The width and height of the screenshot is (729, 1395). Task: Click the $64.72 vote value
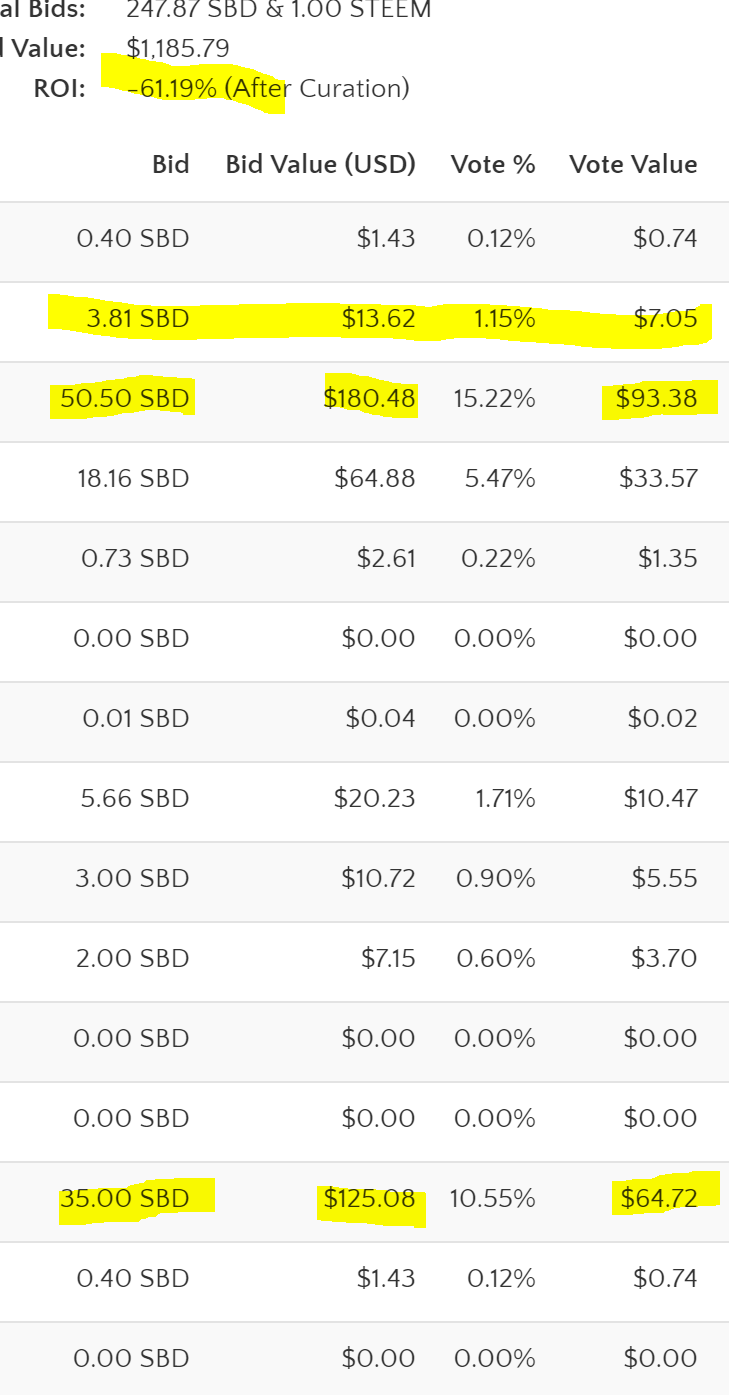pos(659,1198)
